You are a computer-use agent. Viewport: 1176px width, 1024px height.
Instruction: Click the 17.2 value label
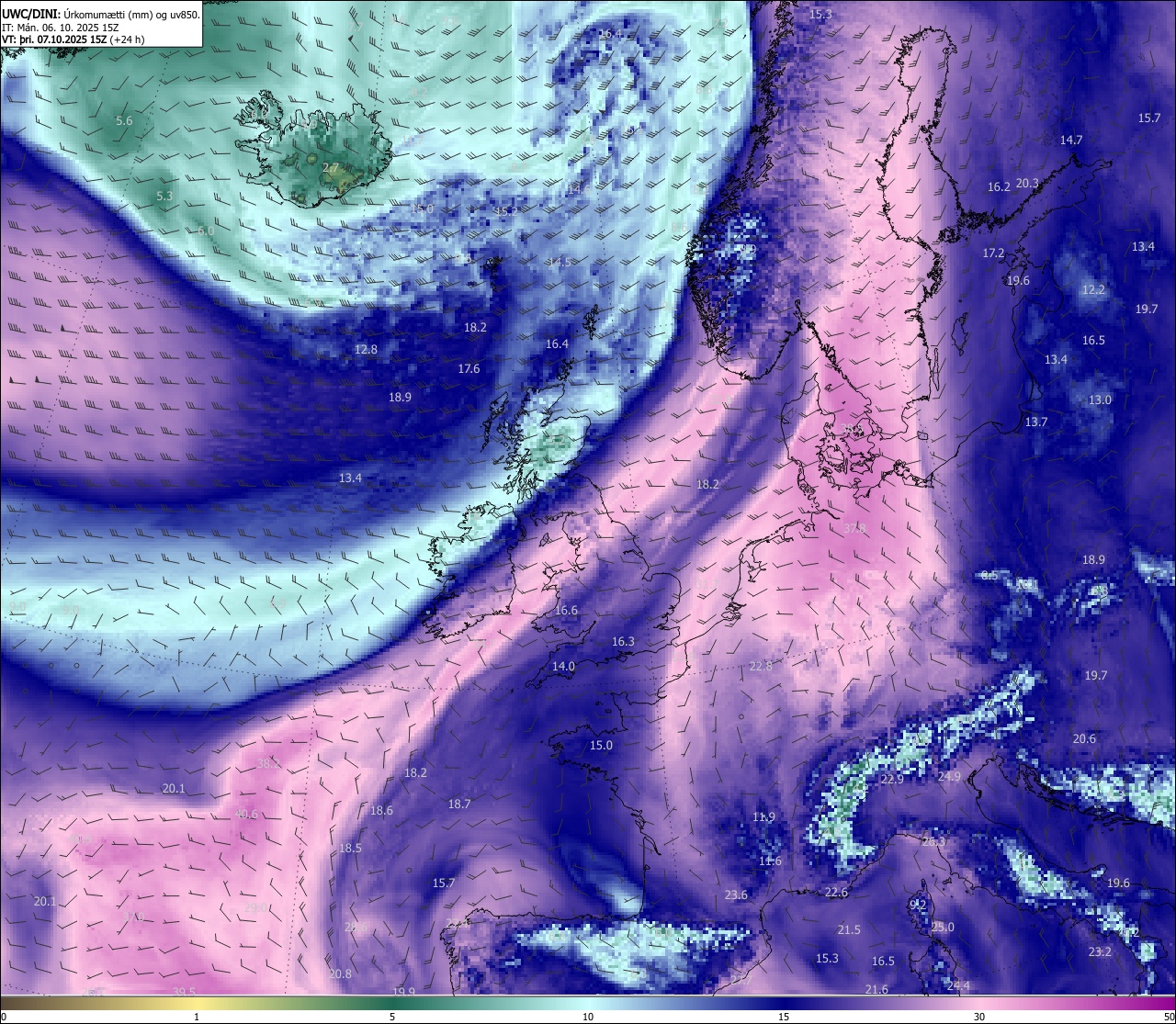pyautogui.click(x=993, y=253)
